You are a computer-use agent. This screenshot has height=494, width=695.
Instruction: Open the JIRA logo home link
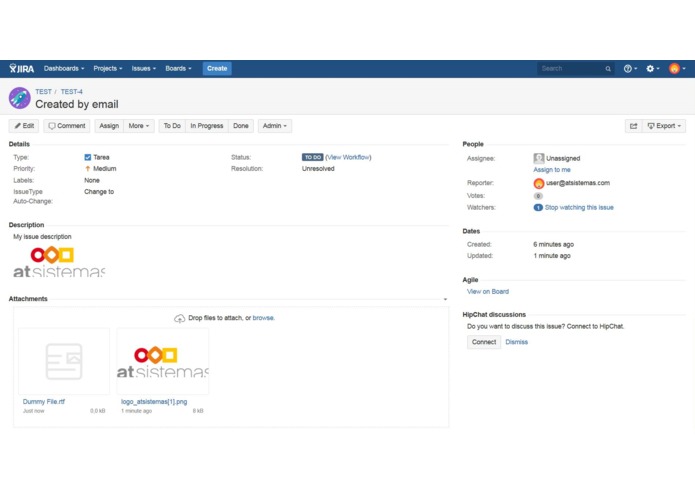[22, 69]
